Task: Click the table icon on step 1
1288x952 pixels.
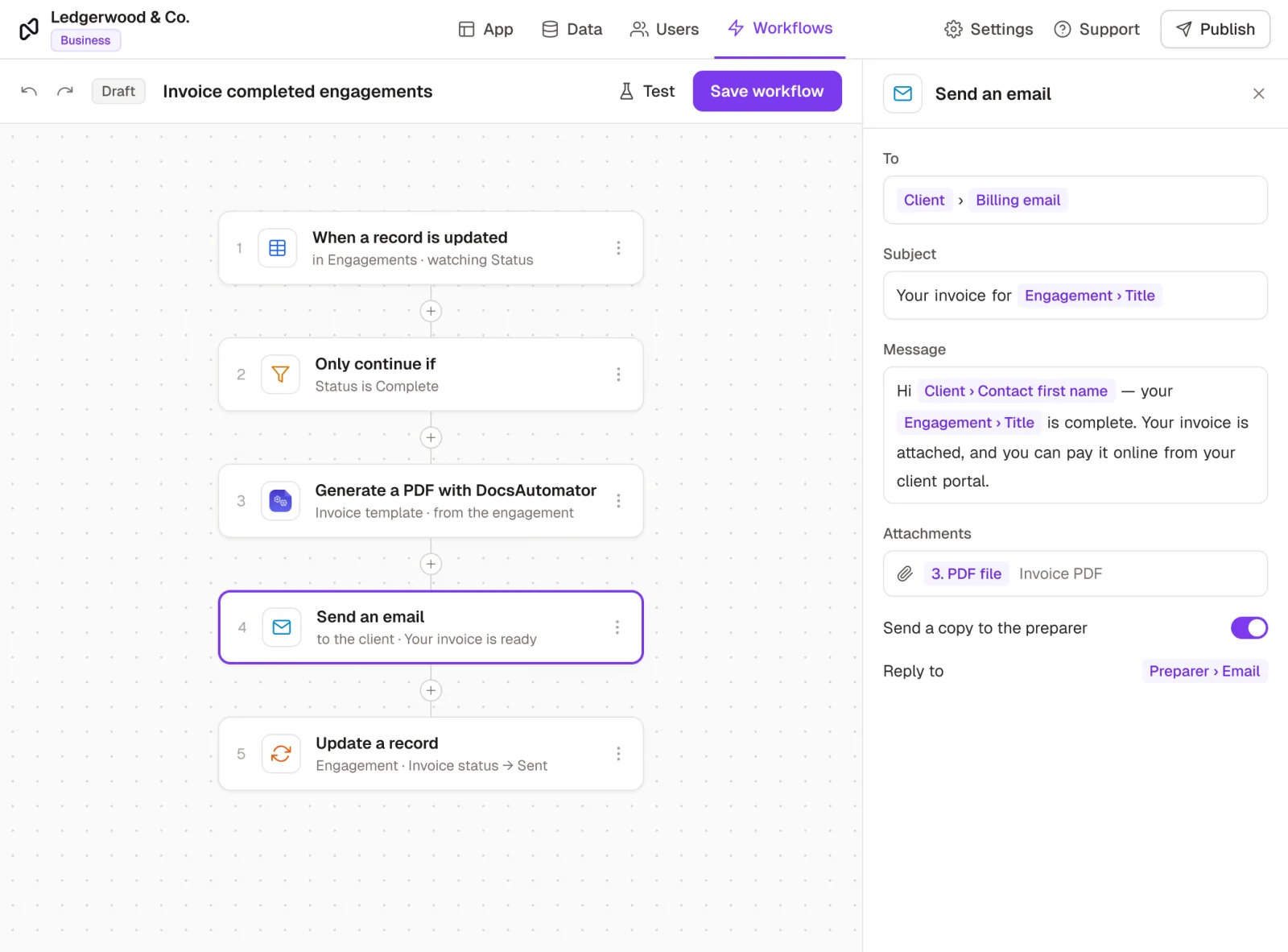Action: (x=278, y=248)
